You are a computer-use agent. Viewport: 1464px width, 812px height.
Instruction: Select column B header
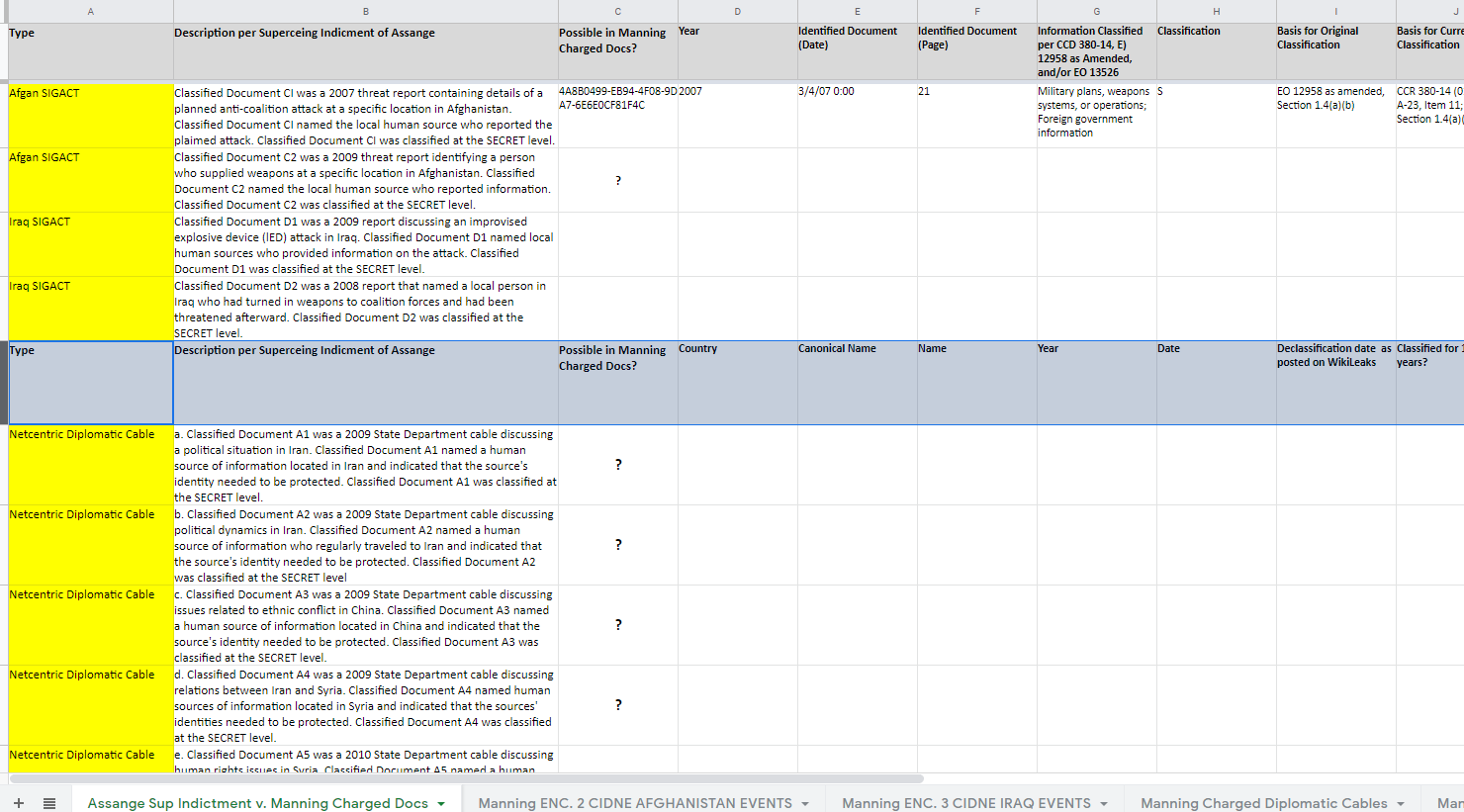click(x=366, y=12)
